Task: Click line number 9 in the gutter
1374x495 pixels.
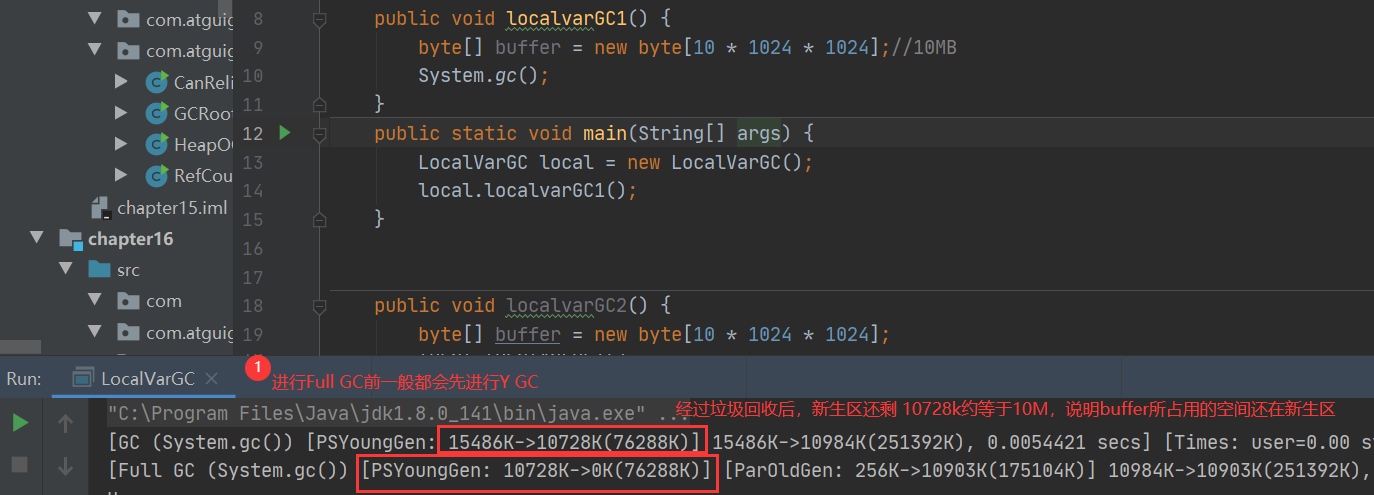Action: coord(258,47)
